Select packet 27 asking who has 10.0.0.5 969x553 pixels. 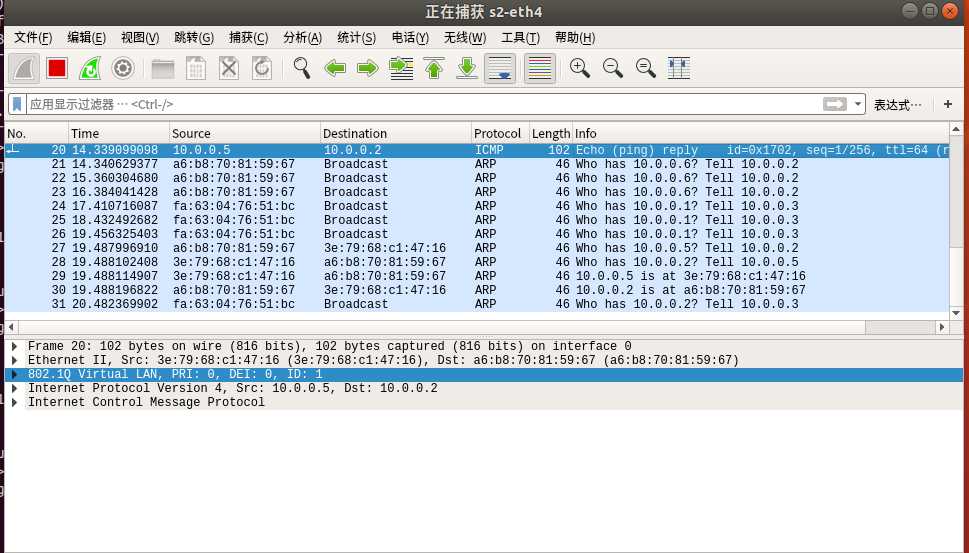[477, 248]
